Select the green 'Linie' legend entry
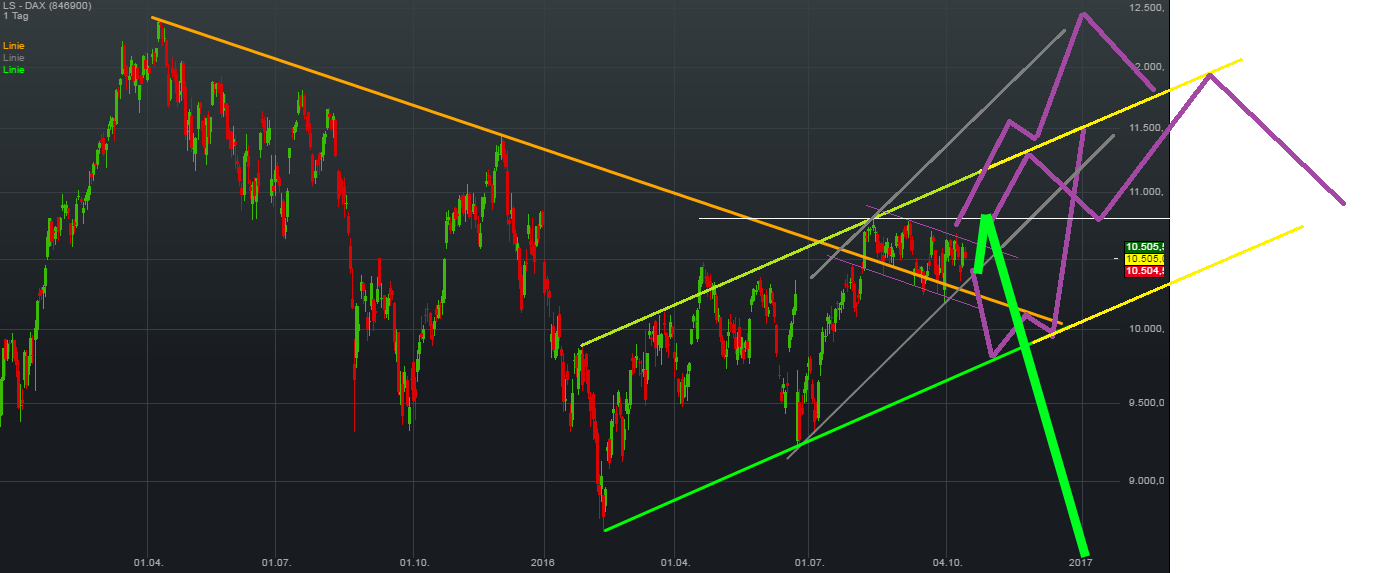1393x573 pixels. (14, 70)
